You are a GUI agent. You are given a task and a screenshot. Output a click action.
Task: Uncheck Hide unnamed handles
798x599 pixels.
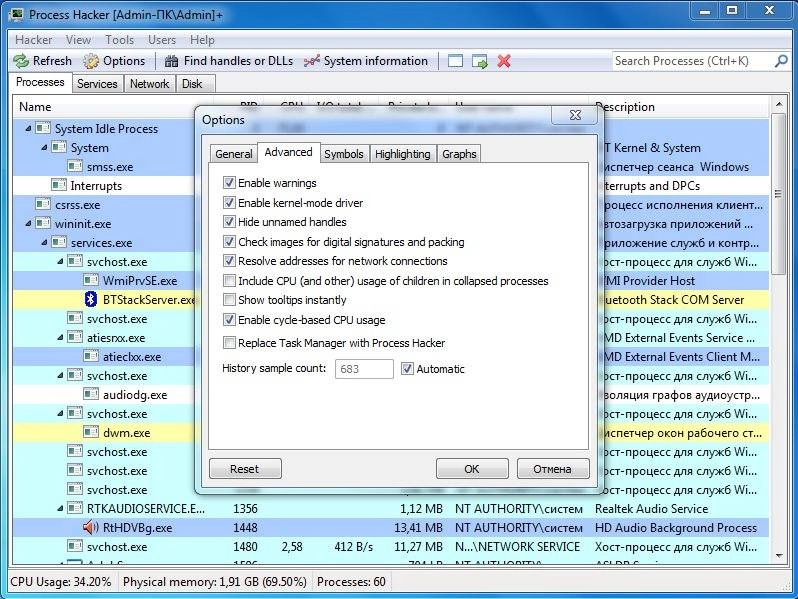coord(229,222)
